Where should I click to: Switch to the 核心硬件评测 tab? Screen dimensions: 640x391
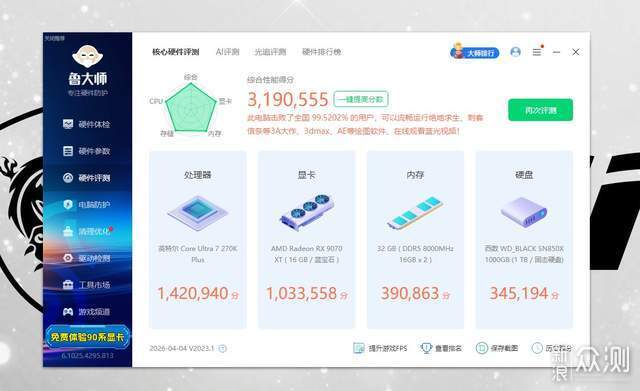pos(176,52)
